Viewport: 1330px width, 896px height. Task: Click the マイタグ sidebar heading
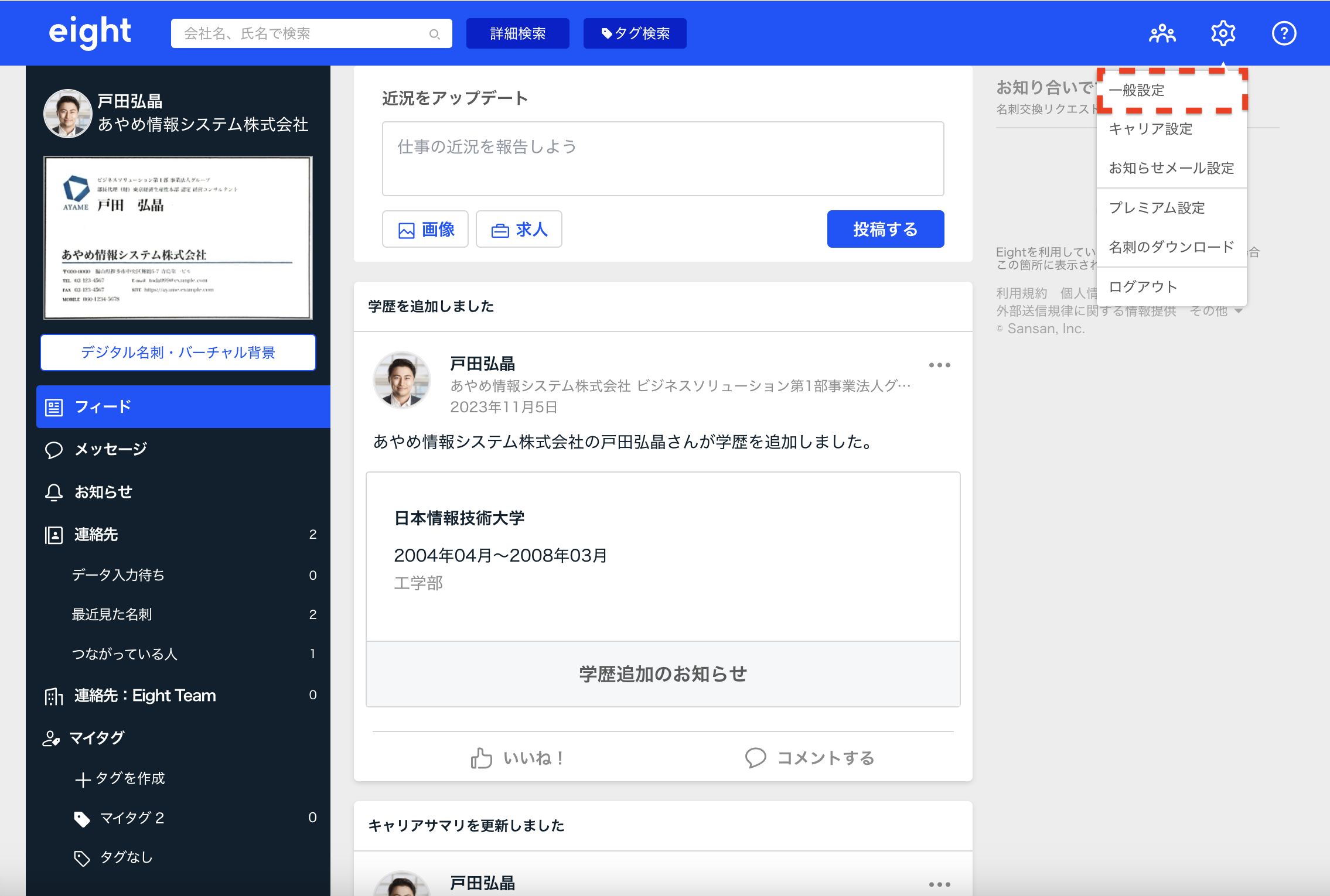[97, 738]
